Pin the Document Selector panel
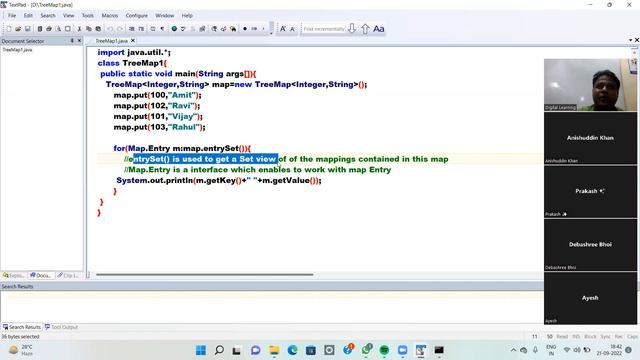Viewport: 640px width, 360px height. tap(72, 41)
